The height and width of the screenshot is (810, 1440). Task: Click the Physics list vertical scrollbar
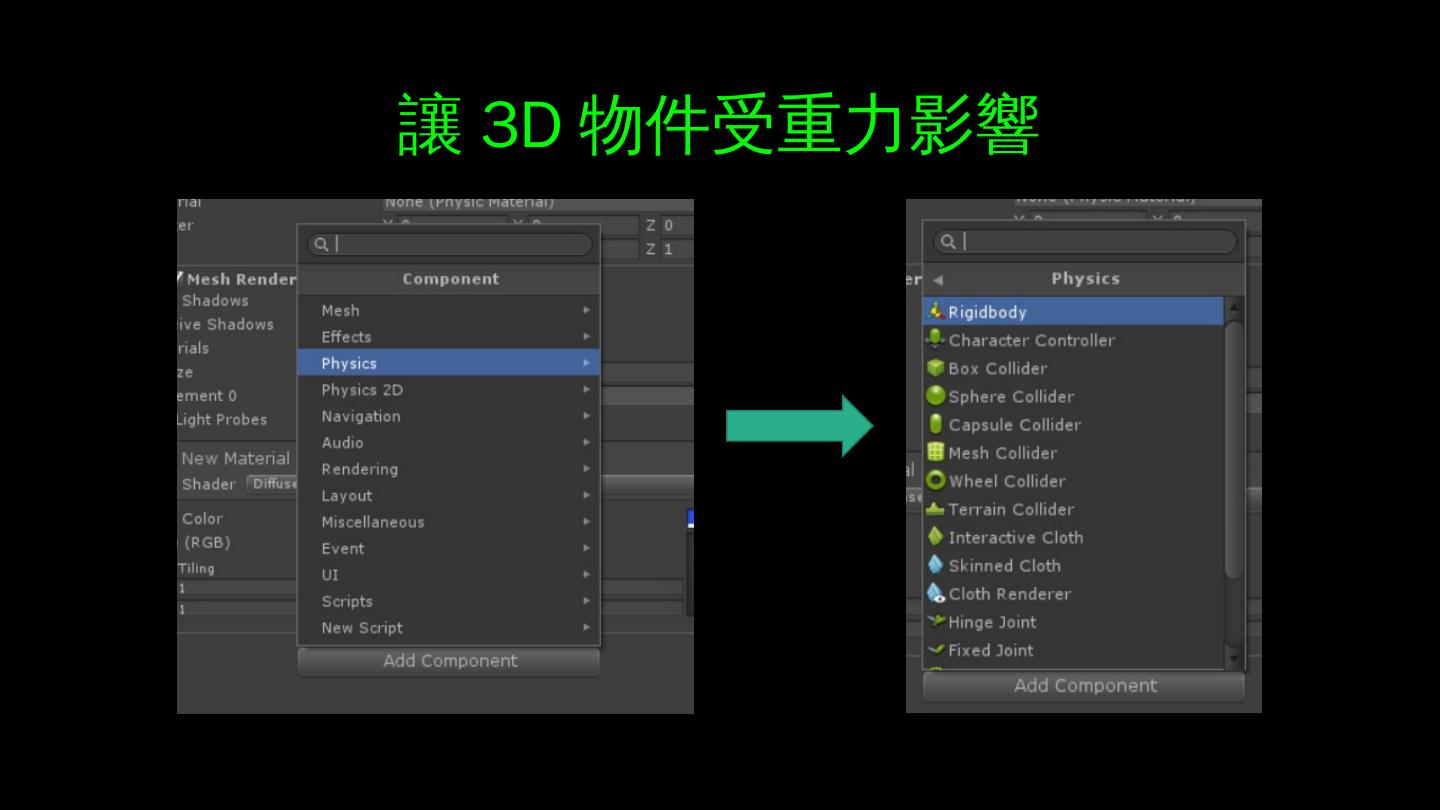pos(1233,450)
